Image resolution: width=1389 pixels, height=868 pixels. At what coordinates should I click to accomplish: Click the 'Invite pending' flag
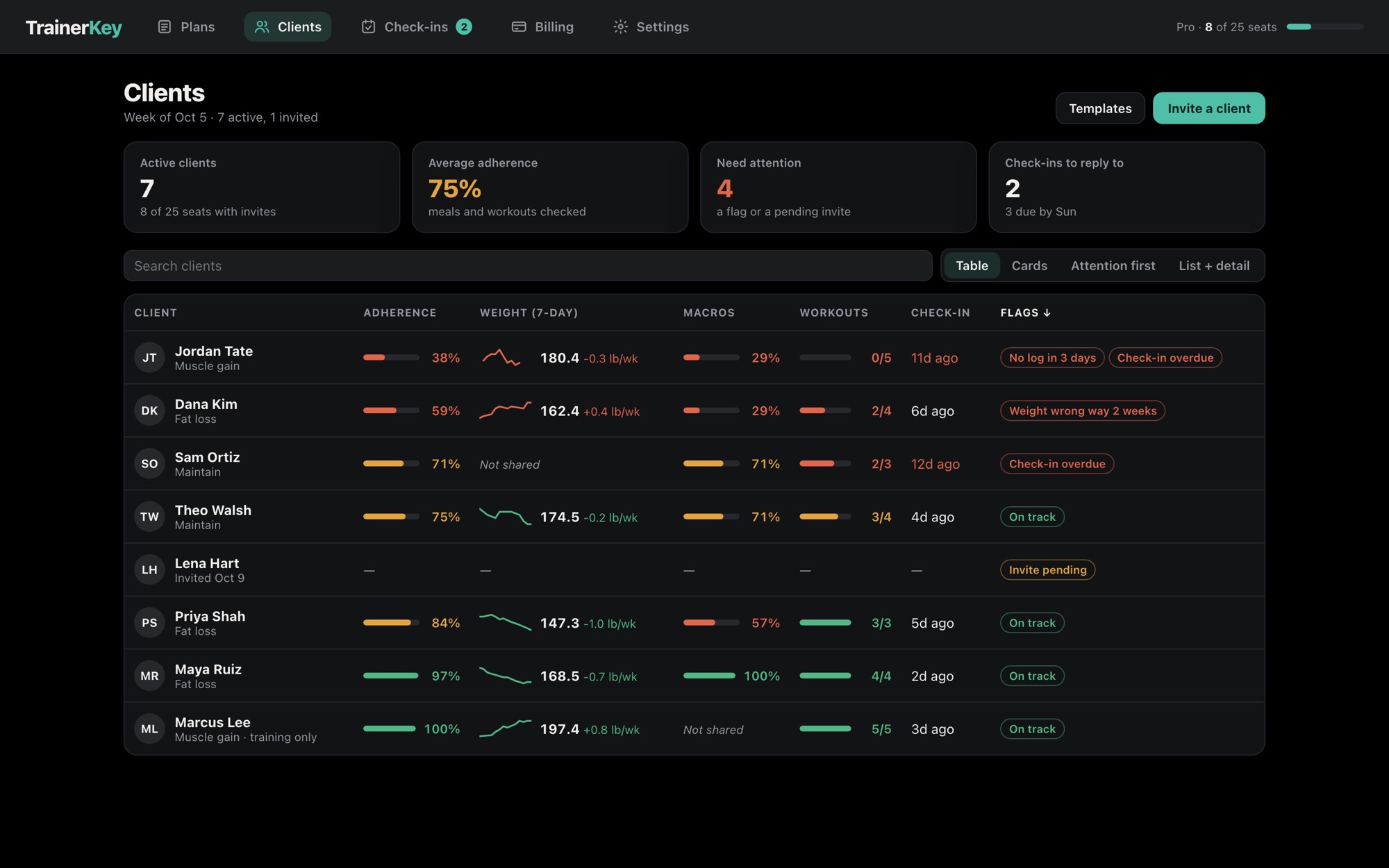[1047, 569]
